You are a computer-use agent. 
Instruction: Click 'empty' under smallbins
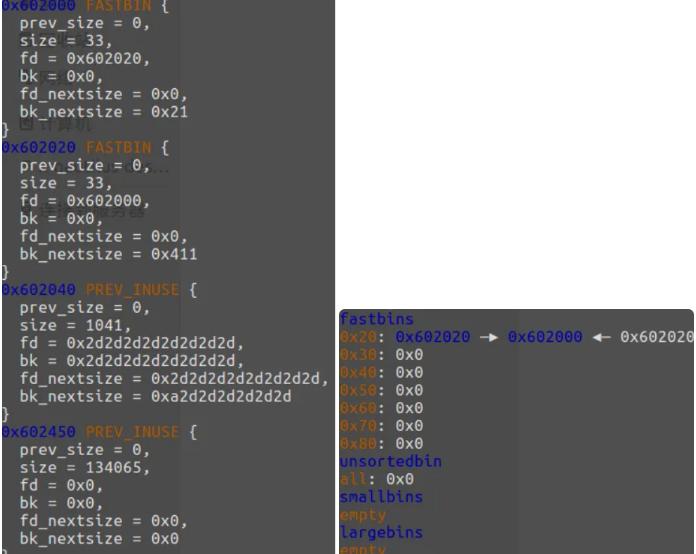pos(363,515)
